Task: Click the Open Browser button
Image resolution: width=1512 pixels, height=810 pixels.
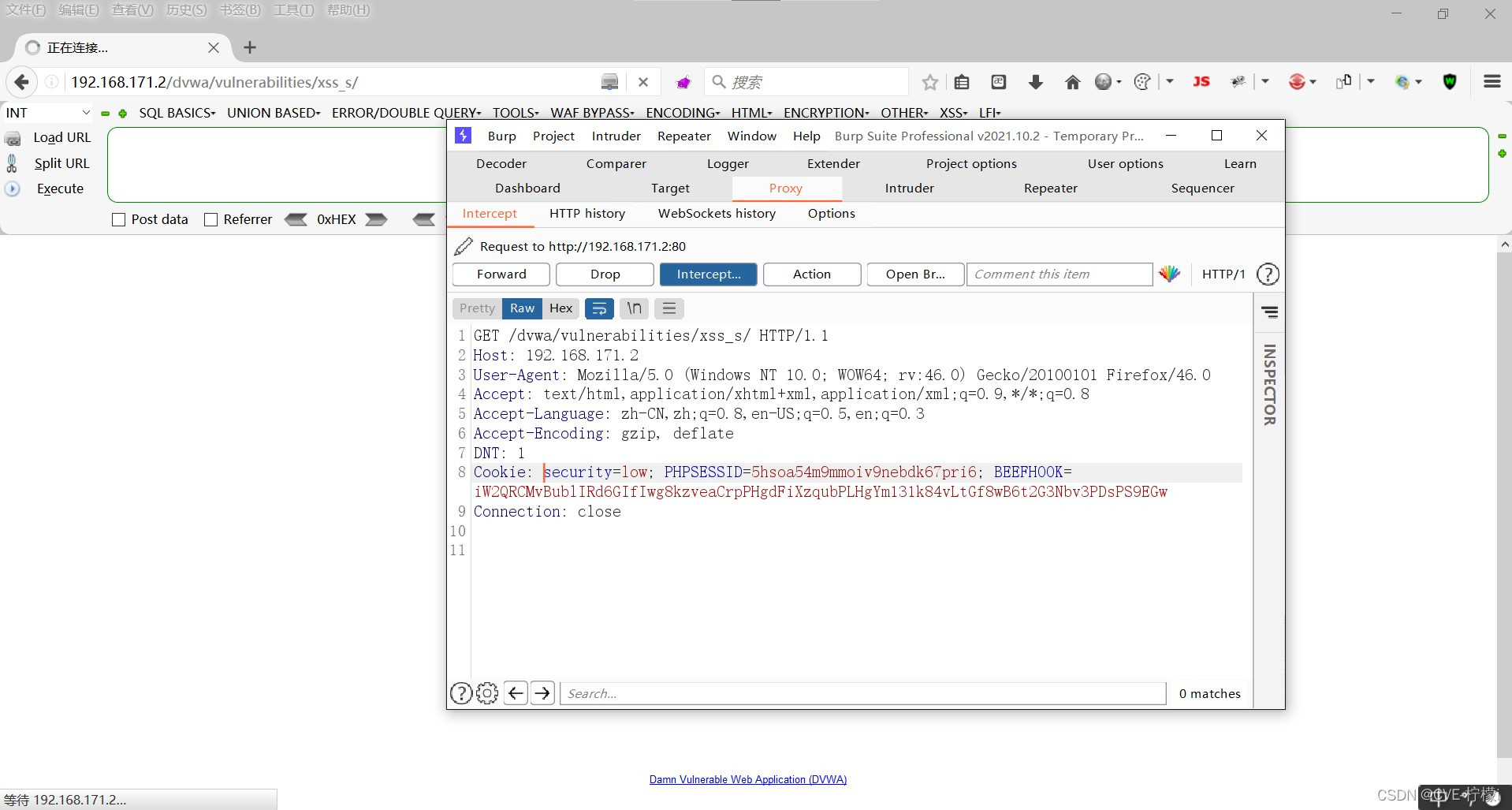Action: (x=915, y=274)
